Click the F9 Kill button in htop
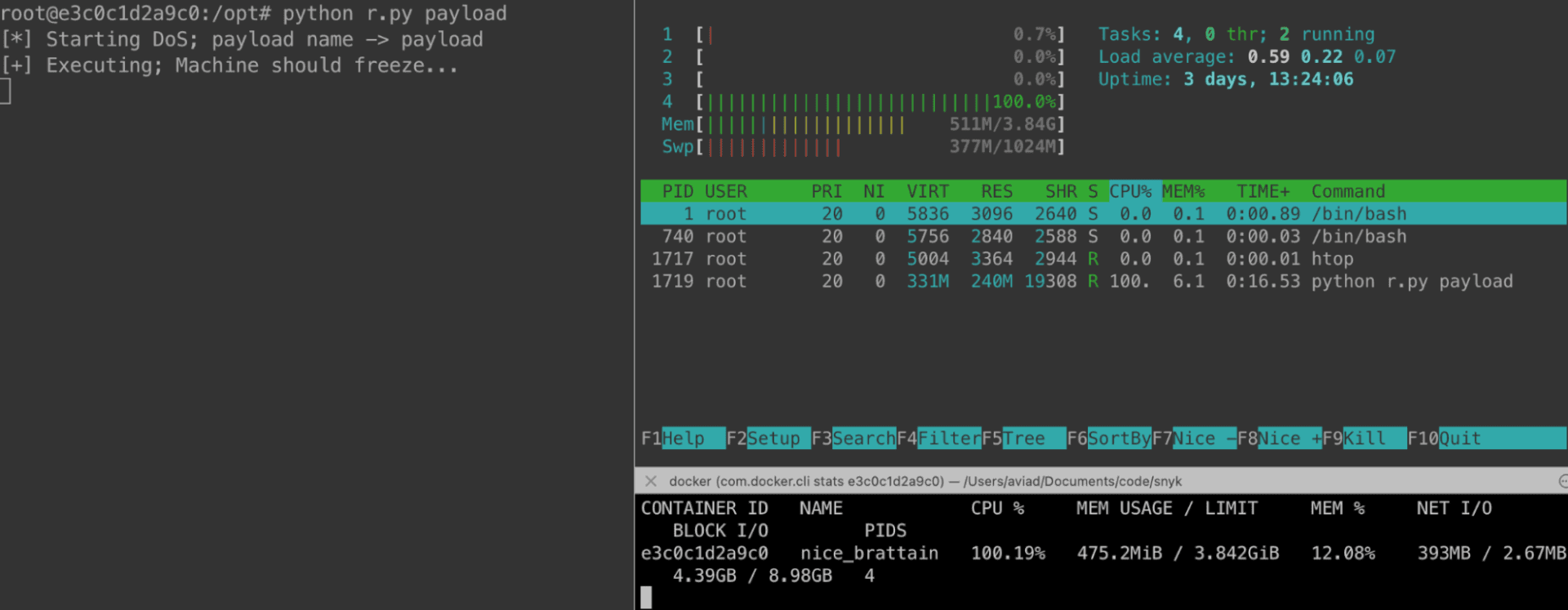Viewport: 1568px width, 610px height. (x=1365, y=439)
